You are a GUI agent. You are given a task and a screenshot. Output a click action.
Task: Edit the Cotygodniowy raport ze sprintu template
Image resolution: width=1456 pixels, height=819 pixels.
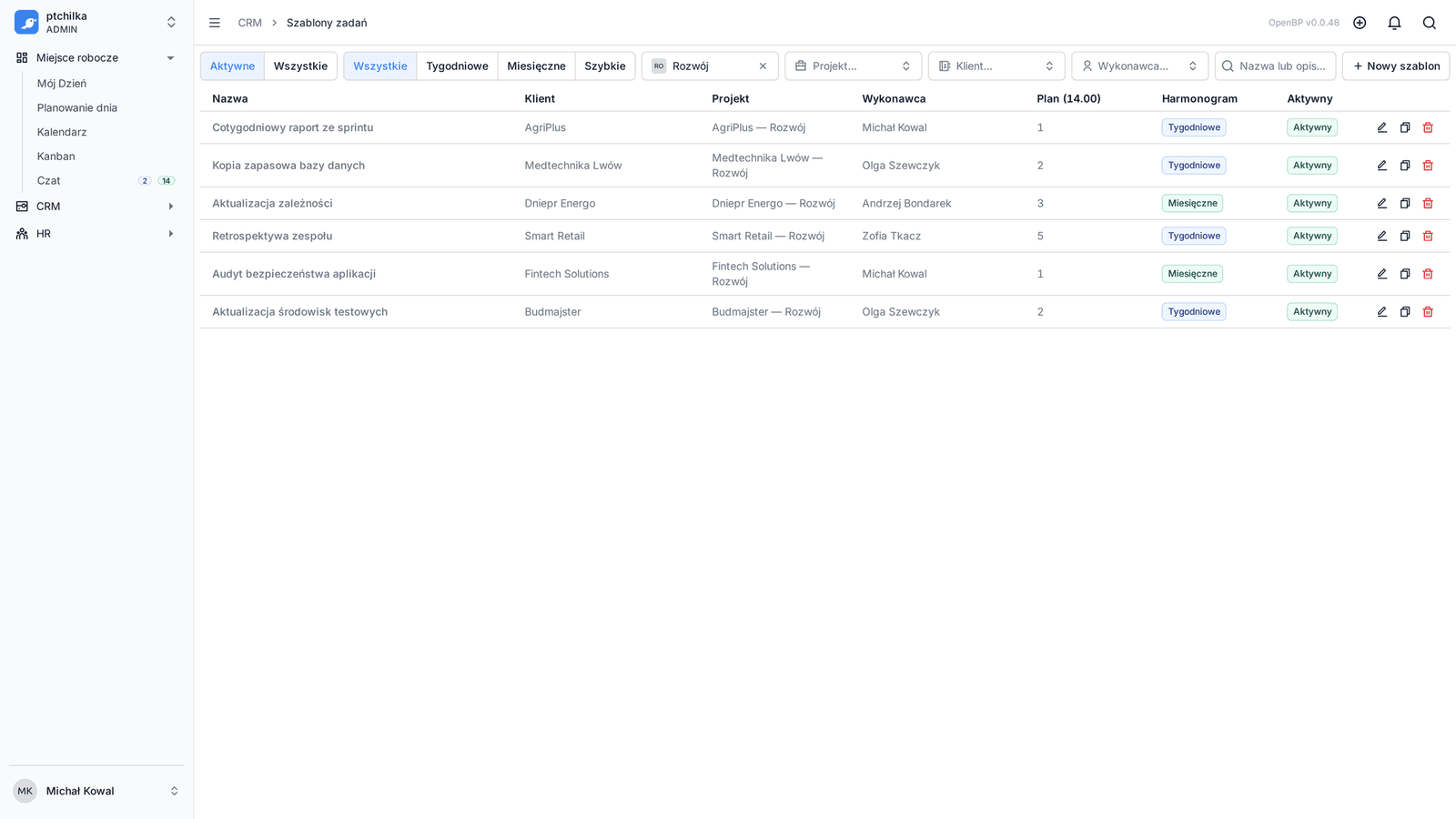1381,127
